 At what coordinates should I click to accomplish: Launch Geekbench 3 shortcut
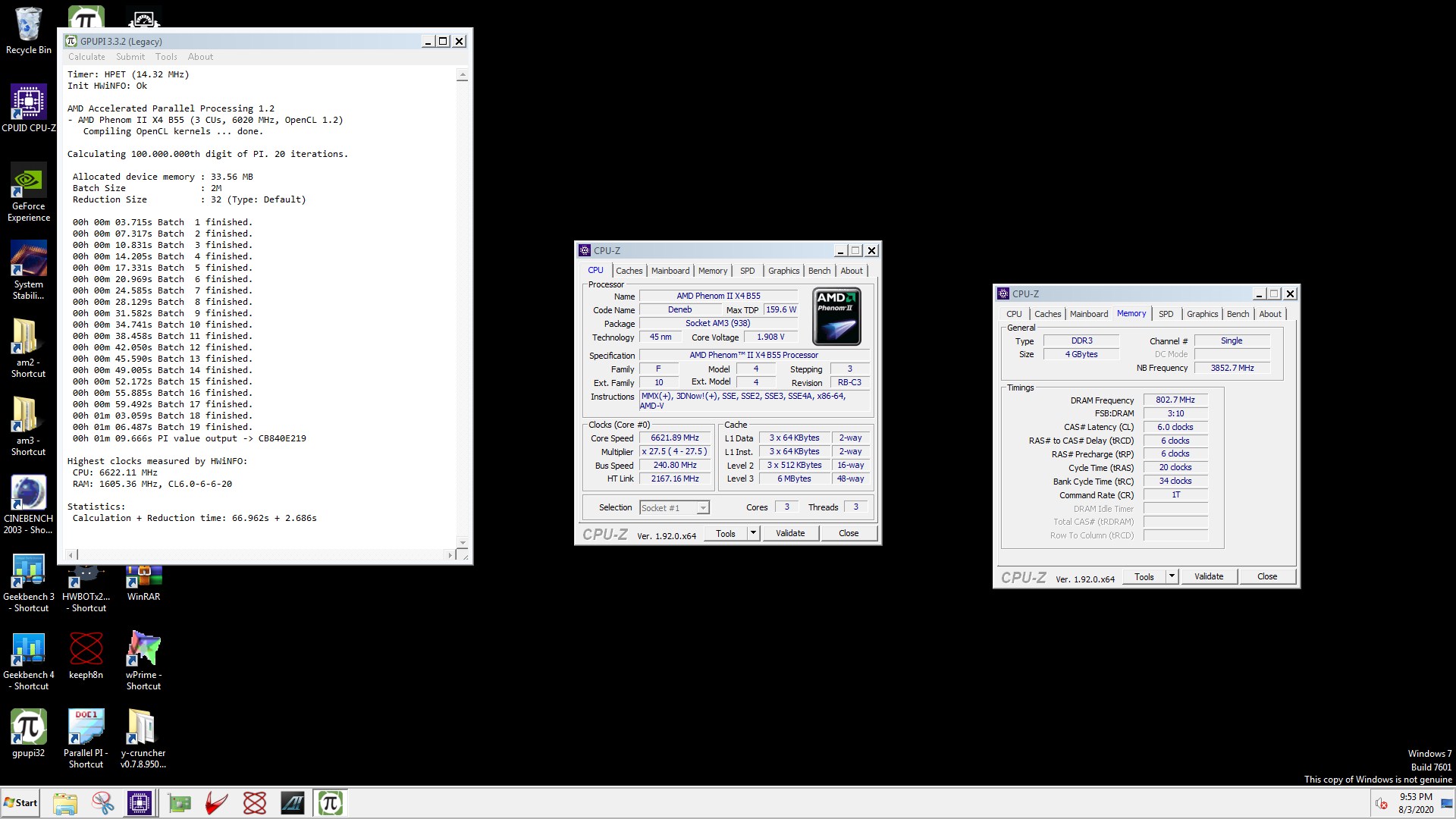[x=28, y=582]
